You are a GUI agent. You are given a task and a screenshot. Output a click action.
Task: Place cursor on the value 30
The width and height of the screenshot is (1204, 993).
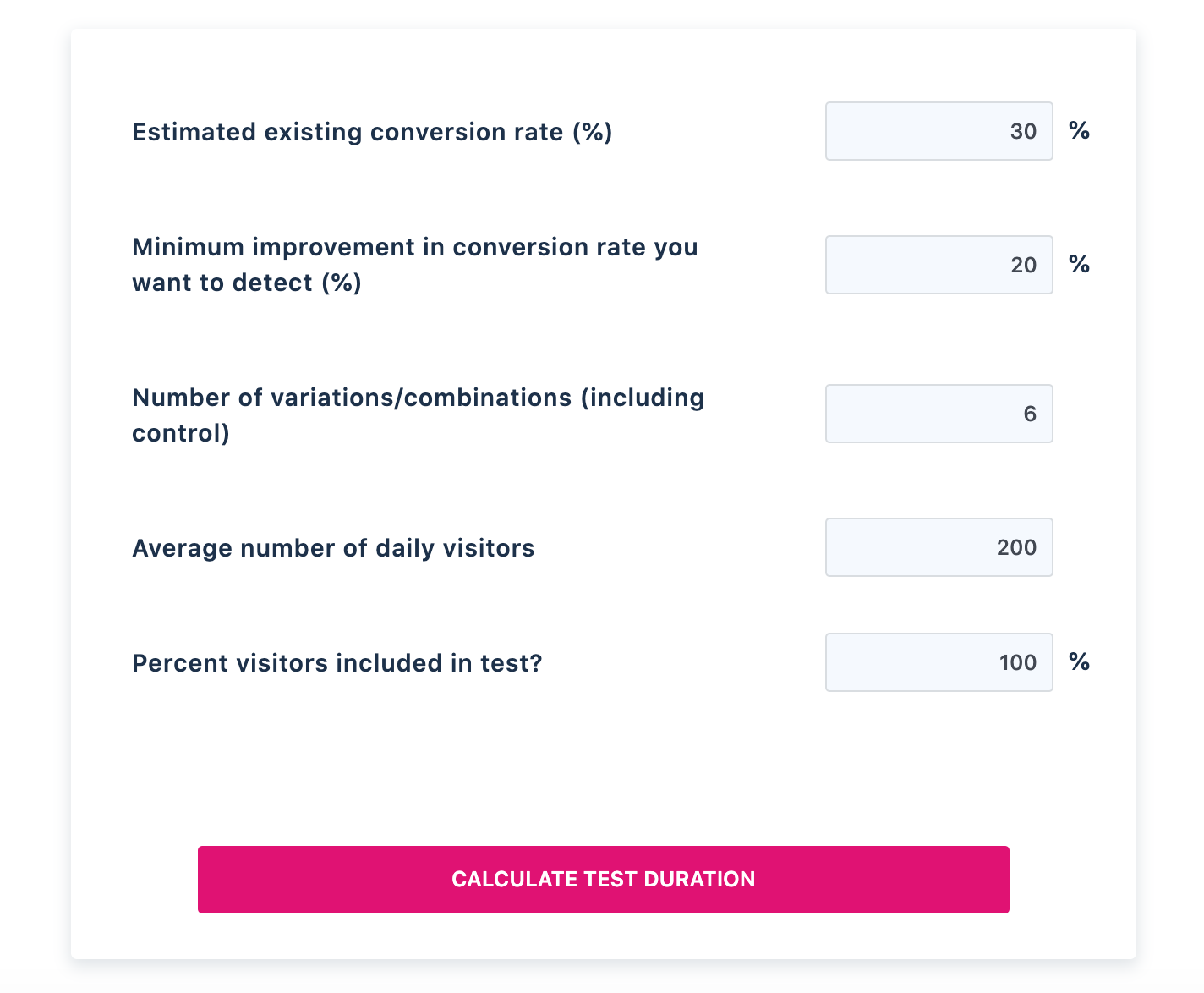coord(1023,131)
